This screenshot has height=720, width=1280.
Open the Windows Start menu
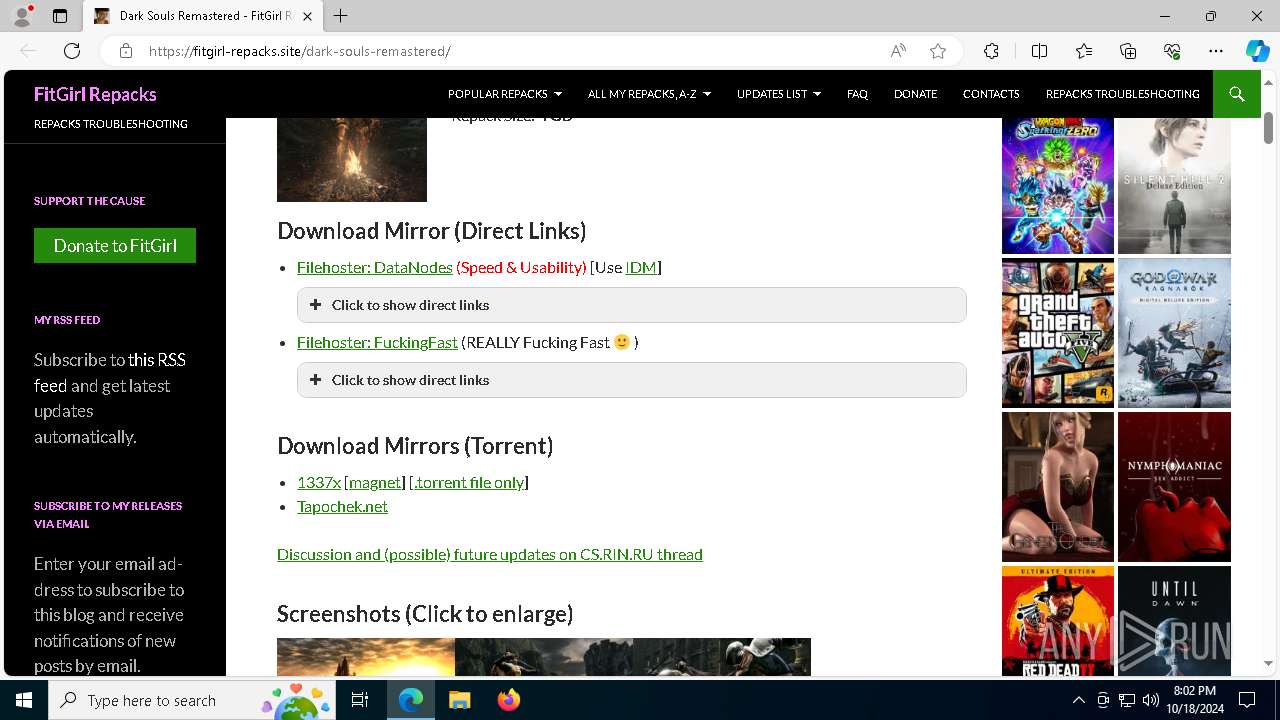24,700
